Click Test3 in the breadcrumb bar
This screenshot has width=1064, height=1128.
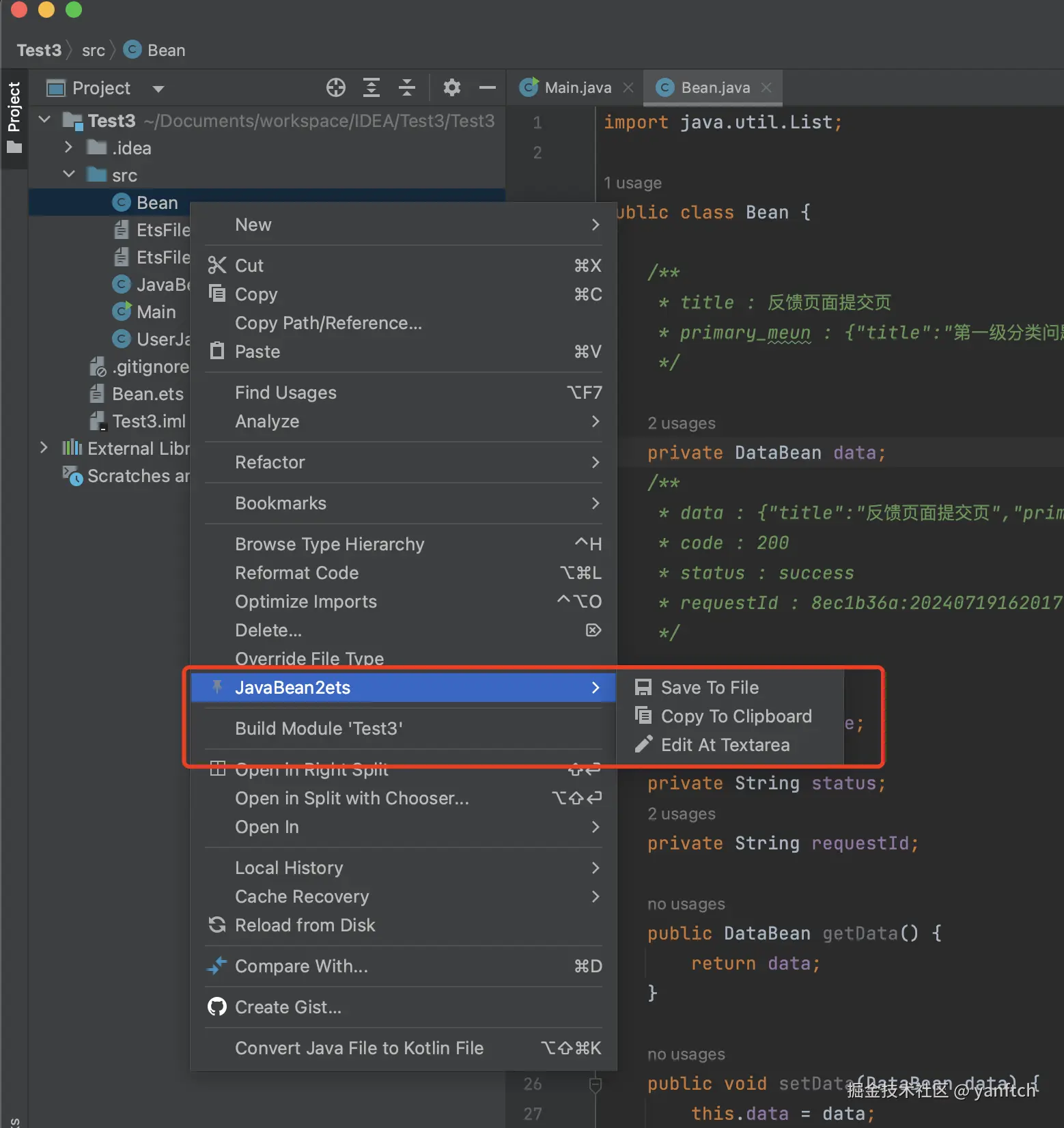tap(39, 51)
